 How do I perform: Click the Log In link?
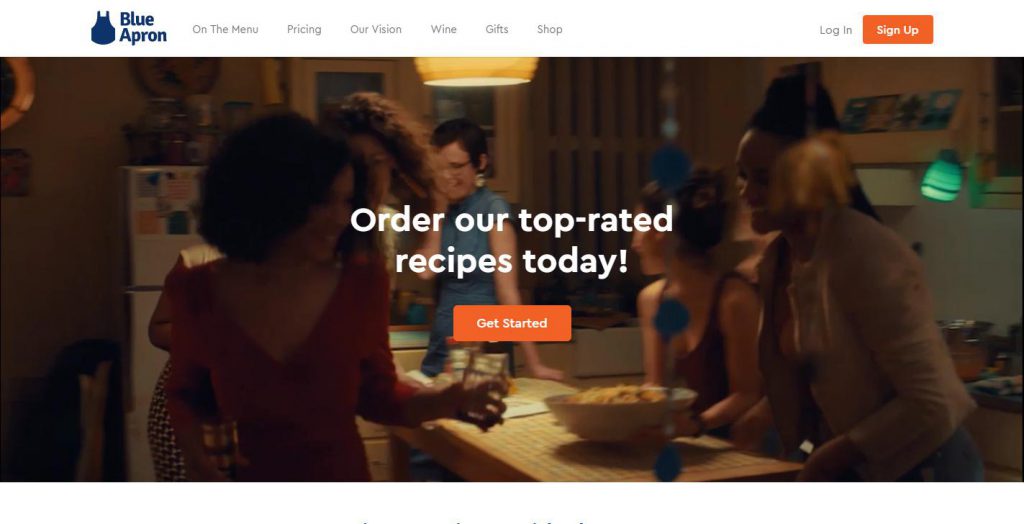tap(836, 30)
